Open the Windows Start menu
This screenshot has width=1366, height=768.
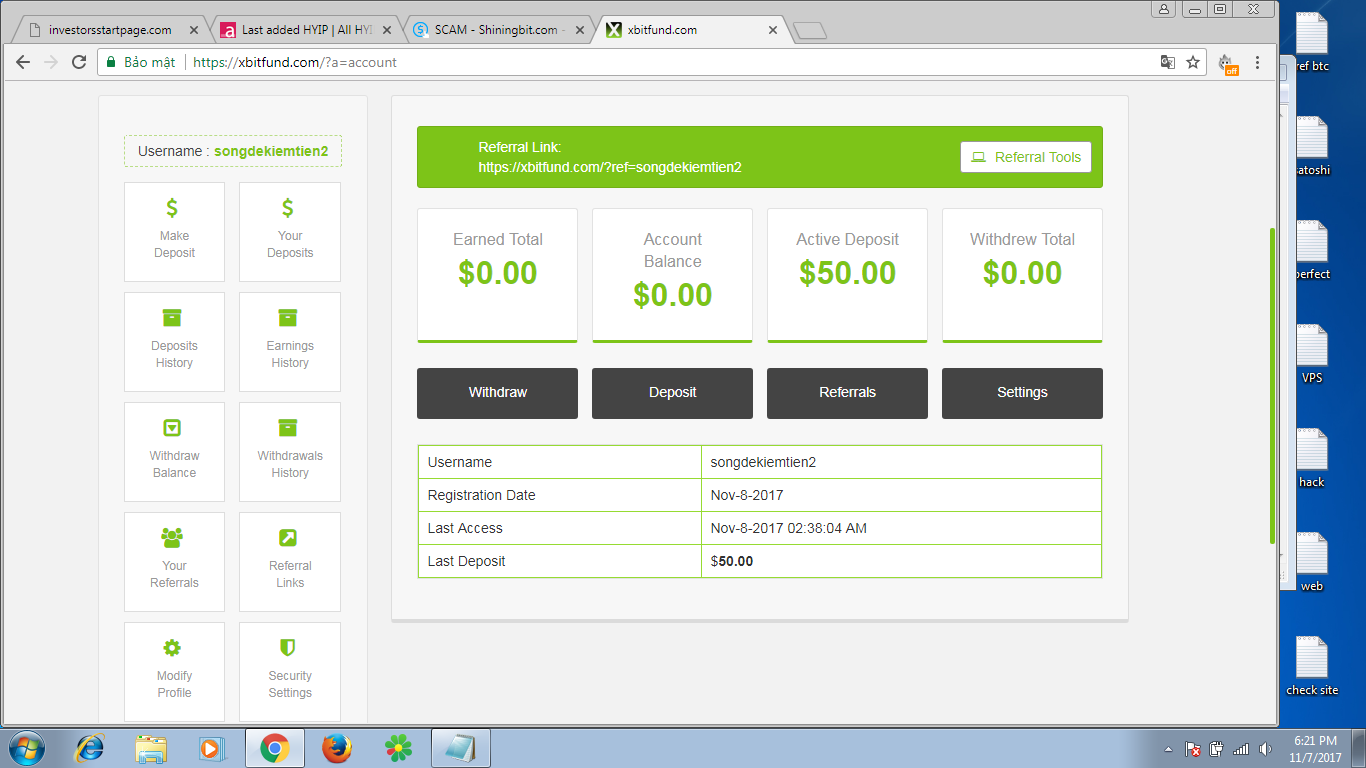[x=25, y=747]
